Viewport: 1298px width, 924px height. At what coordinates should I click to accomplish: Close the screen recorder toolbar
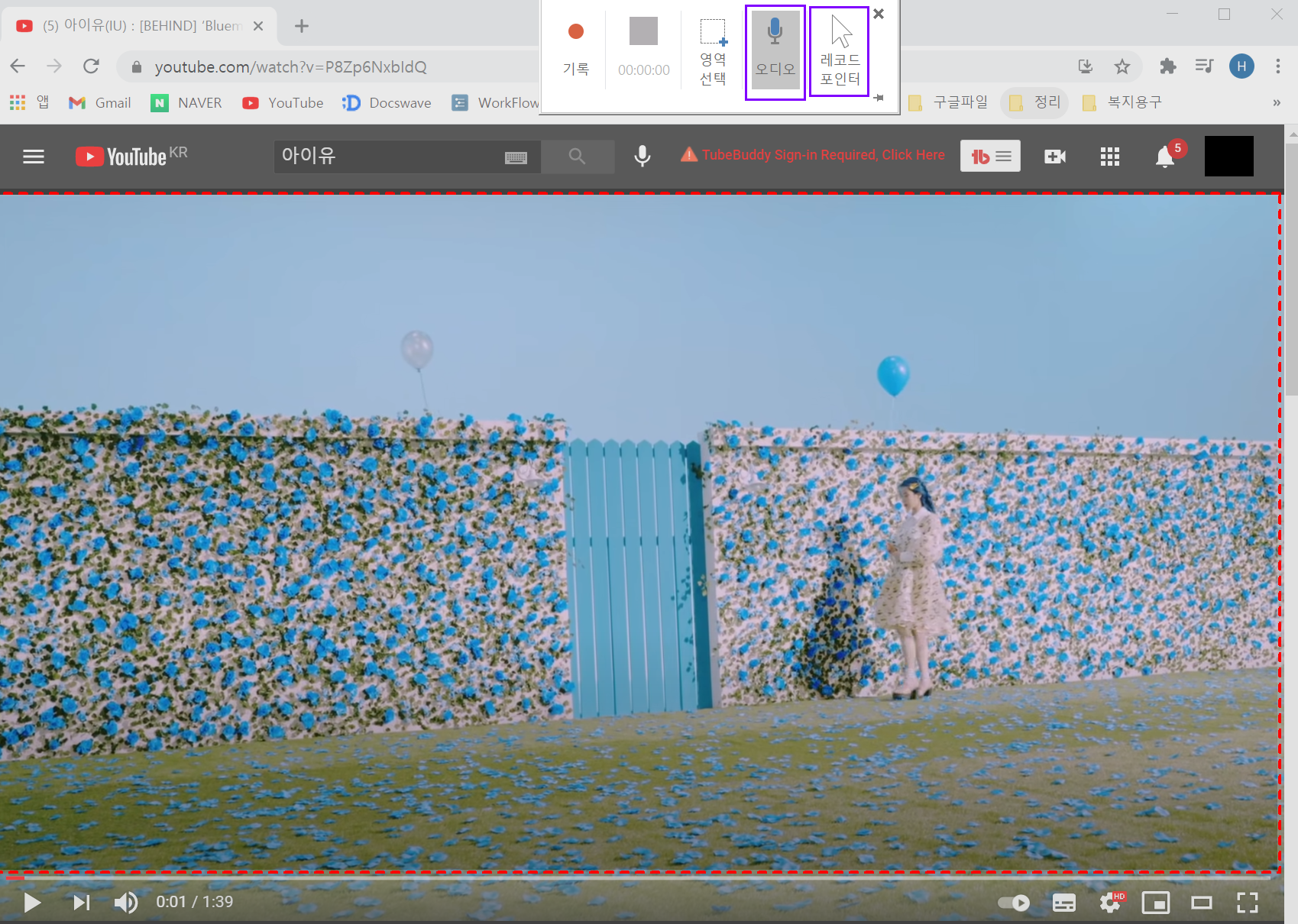tap(879, 14)
